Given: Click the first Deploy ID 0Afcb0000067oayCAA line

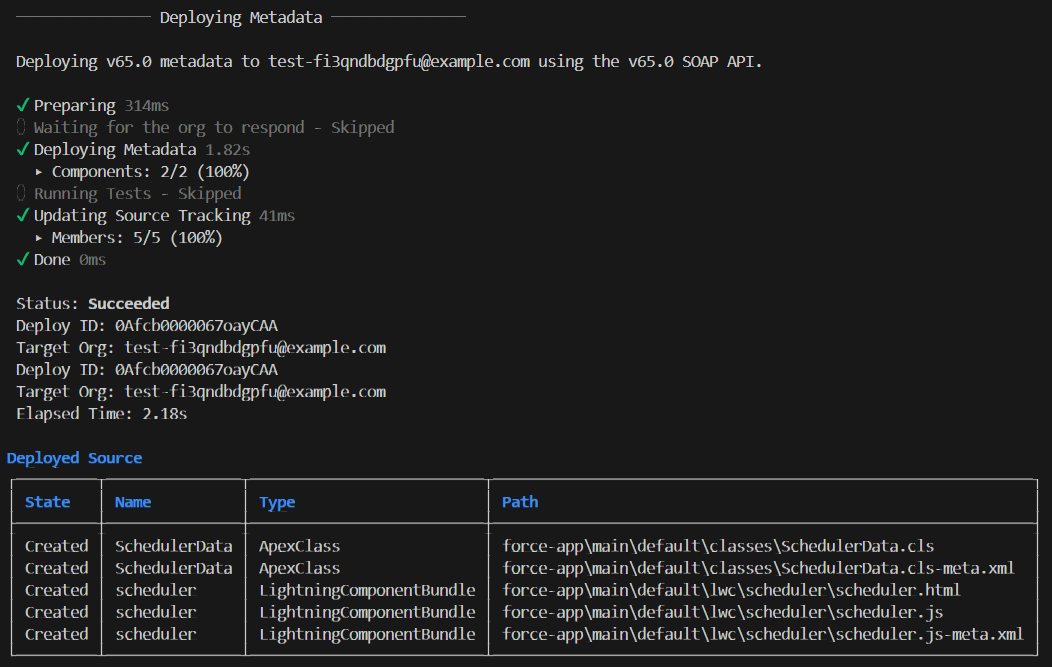Looking at the screenshot, I should pyautogui.click(x=147, y=325).
